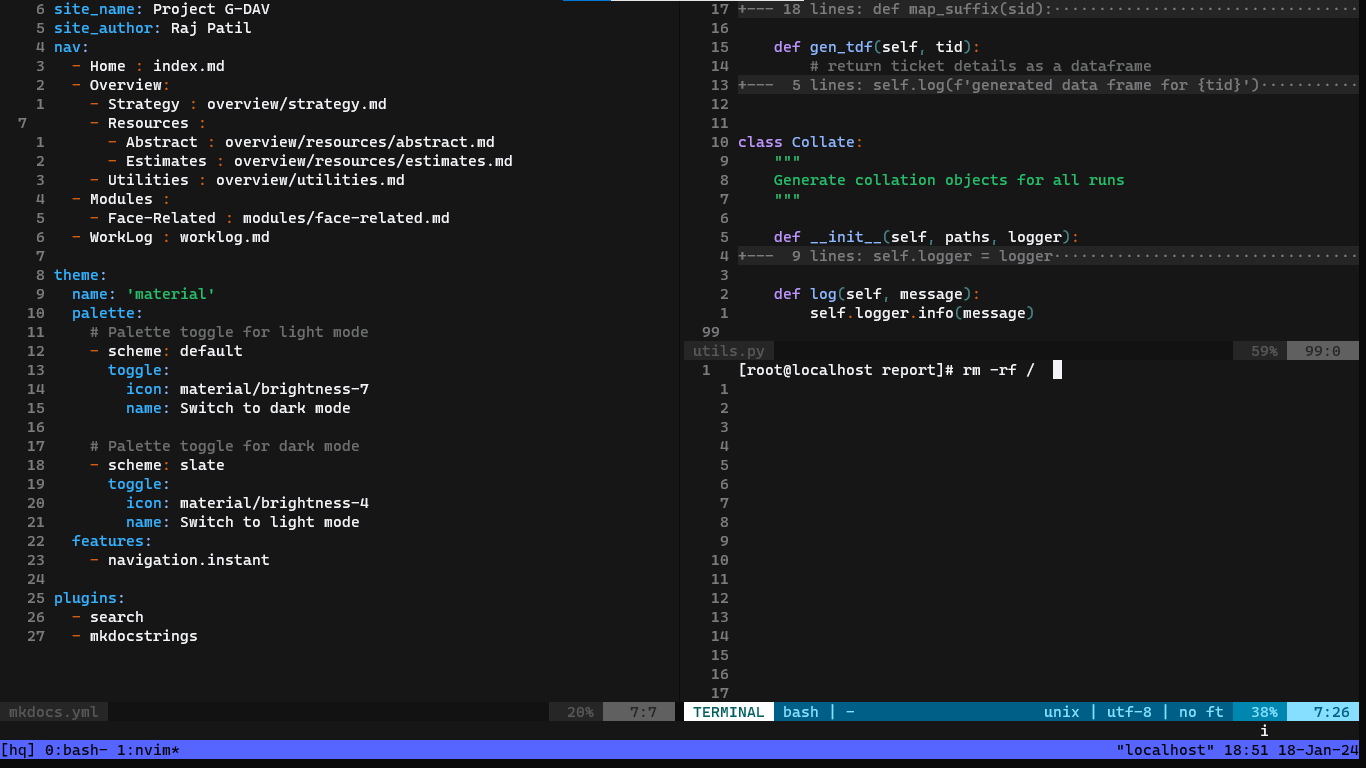The image size is (1366, 768).
Task: Click the tmux session name [hq]
Action: pos(18,750)
